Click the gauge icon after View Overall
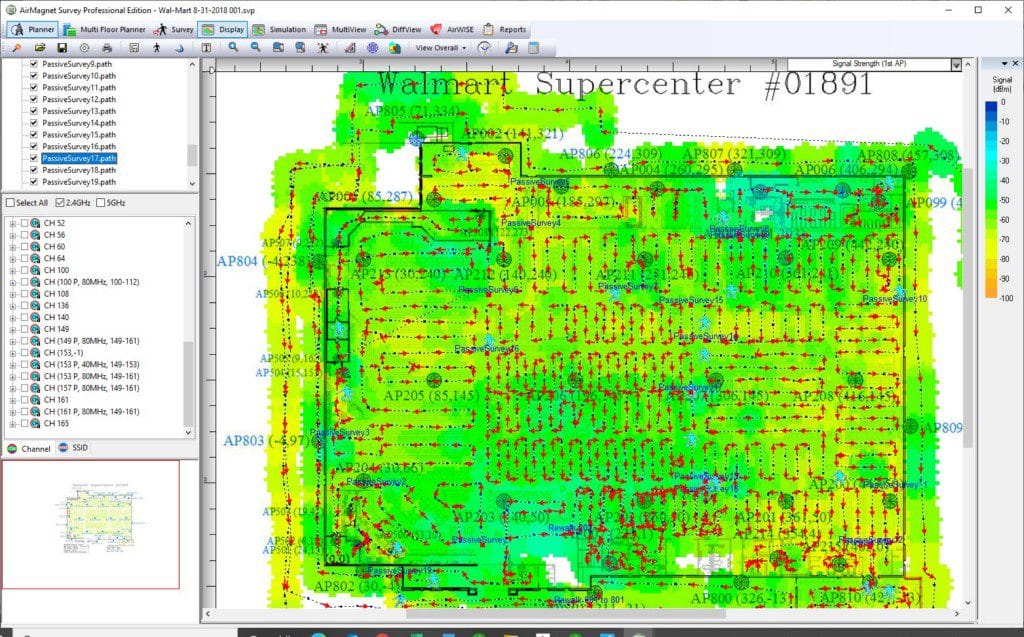Screen dimensions: 1024x637 (485, 48)
